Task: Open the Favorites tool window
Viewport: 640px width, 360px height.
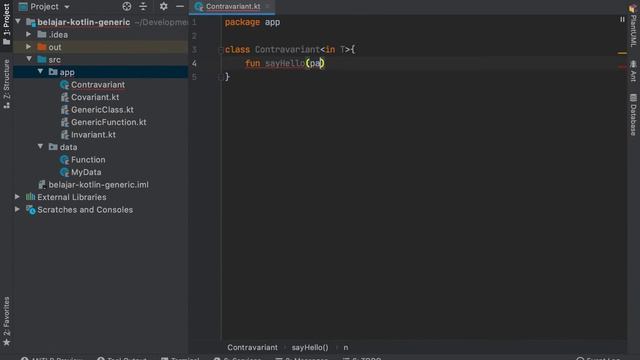Action: click(x=7, y=321)
